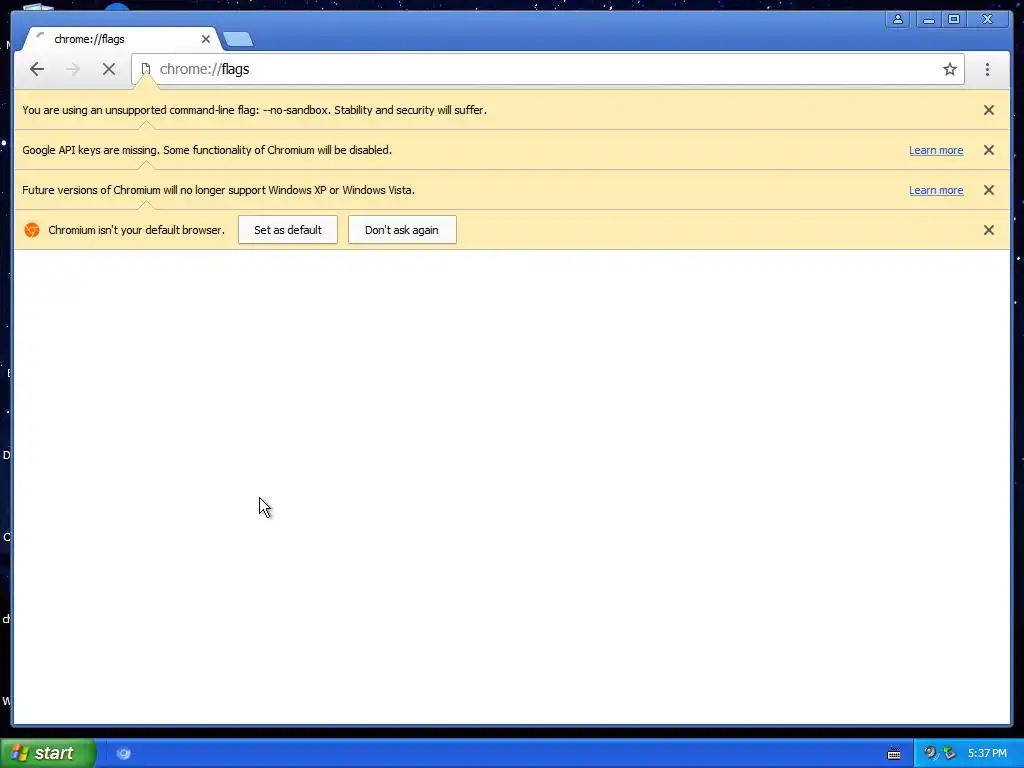Screen dimensions: 1024x768
Task: Click the Chromium logo in default browser bar
Action: point(32,230)
